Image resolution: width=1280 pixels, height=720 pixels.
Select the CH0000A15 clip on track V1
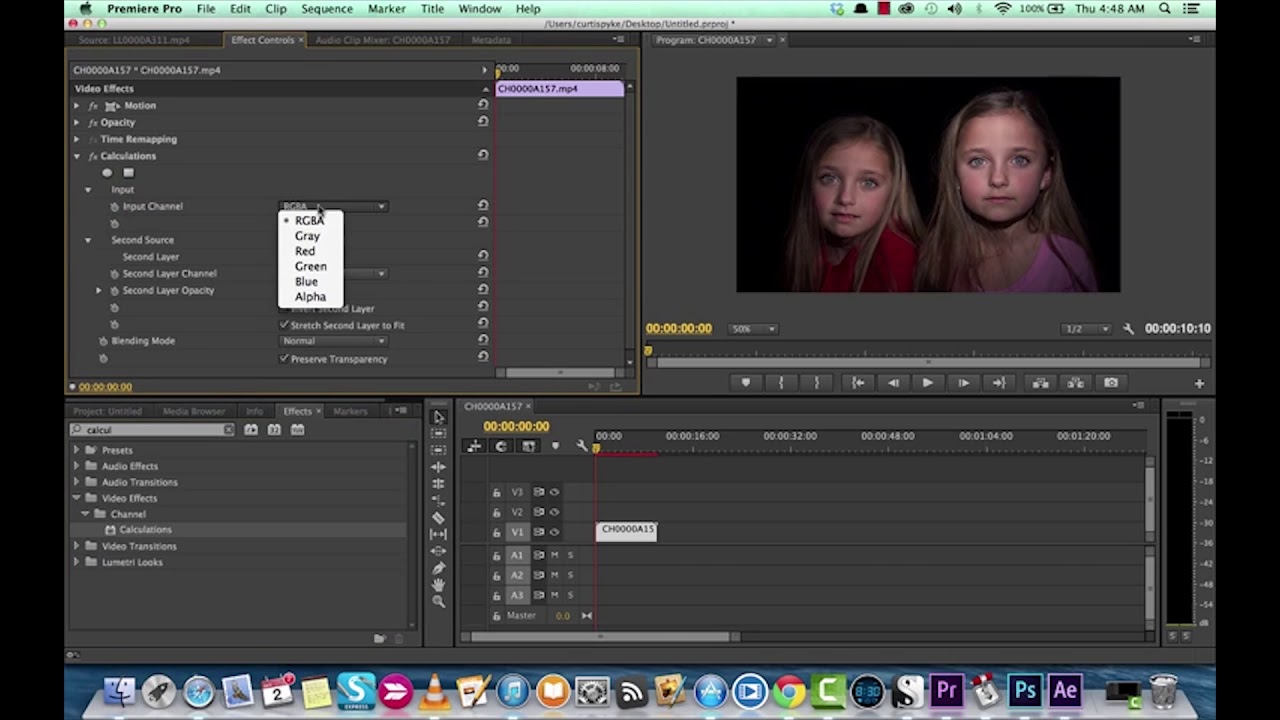(627, 532)
